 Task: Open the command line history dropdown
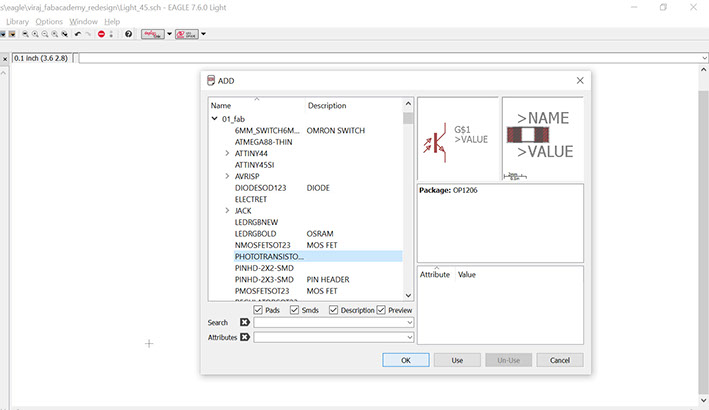[x=704, y=58]
